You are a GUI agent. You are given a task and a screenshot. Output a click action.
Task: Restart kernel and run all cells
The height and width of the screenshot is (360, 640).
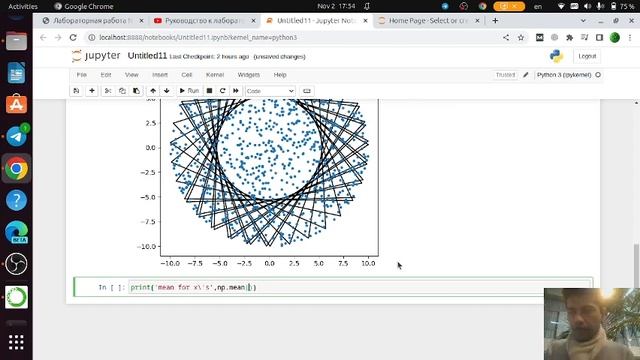(x=236, y=91)
